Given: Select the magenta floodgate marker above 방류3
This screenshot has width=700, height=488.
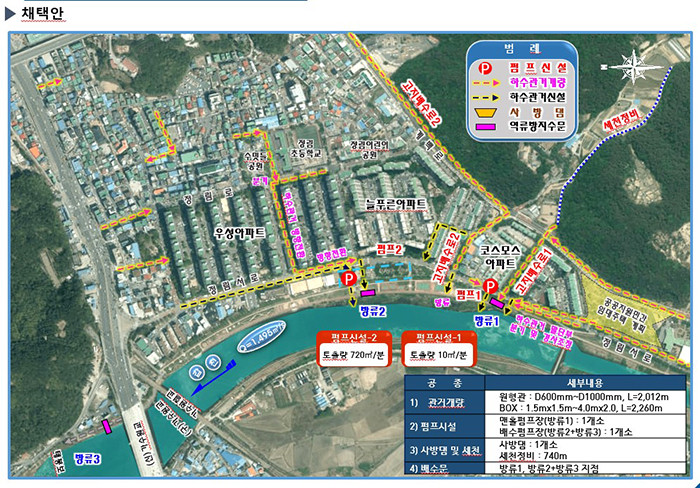Looking at the screenshot, I should [107, 428].
